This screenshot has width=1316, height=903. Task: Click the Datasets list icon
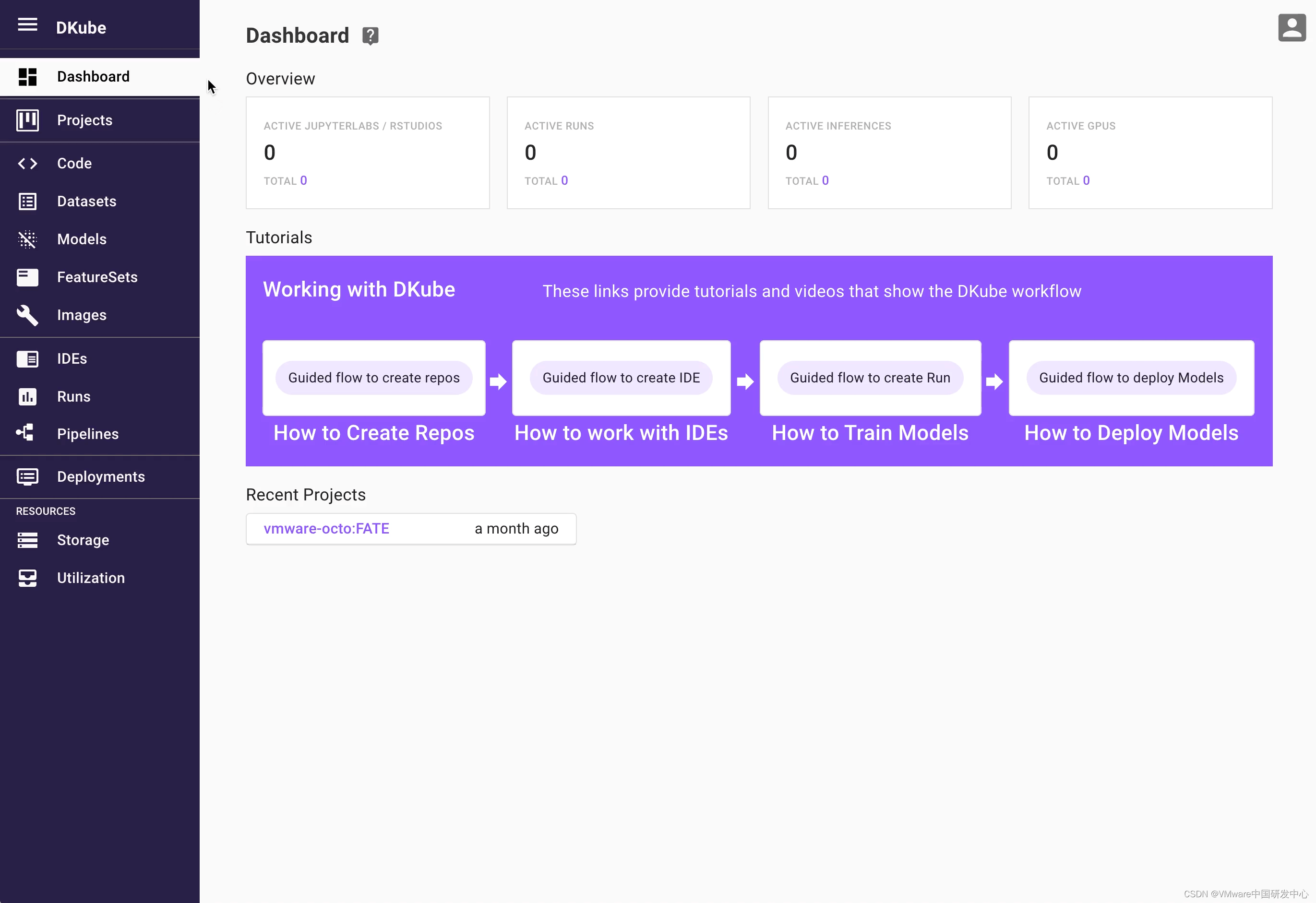pos(27,202)
